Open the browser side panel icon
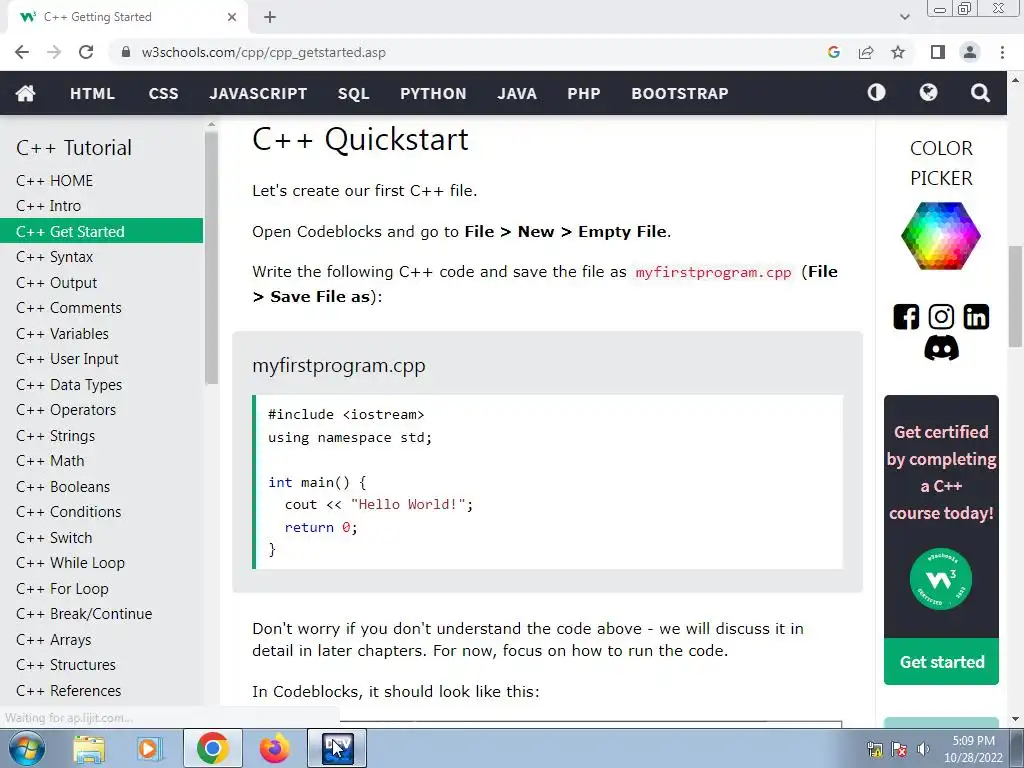The height and width of the screenshot is (768, 1024). pyautogui.click(x=938, y=52)
